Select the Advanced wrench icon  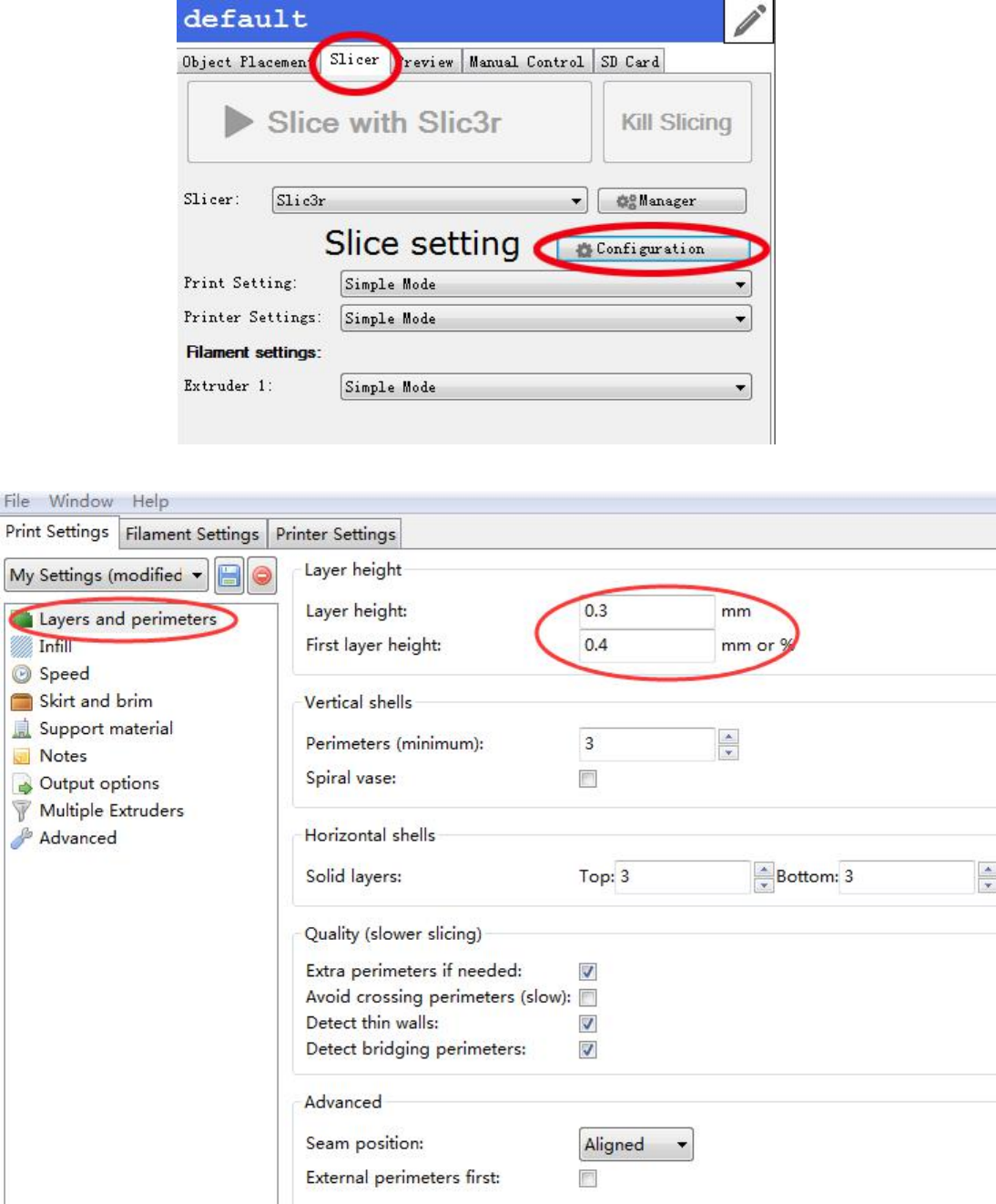click(x=22, y=838)
